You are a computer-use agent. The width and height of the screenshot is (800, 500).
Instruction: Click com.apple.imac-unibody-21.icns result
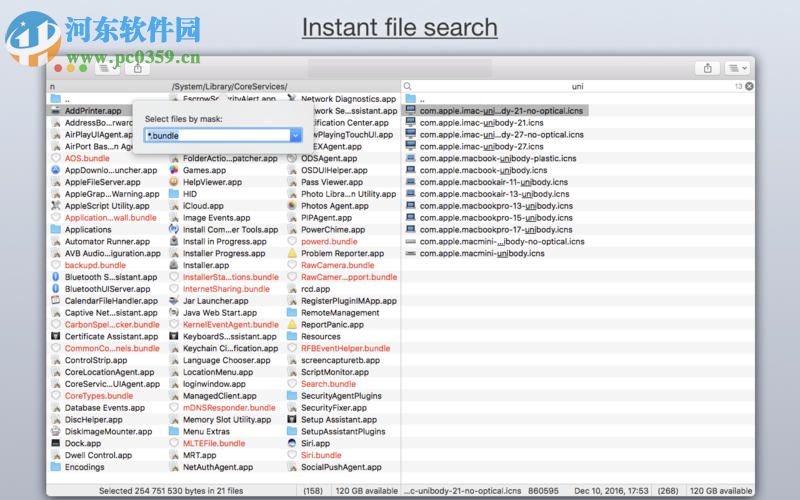[481, 122]
